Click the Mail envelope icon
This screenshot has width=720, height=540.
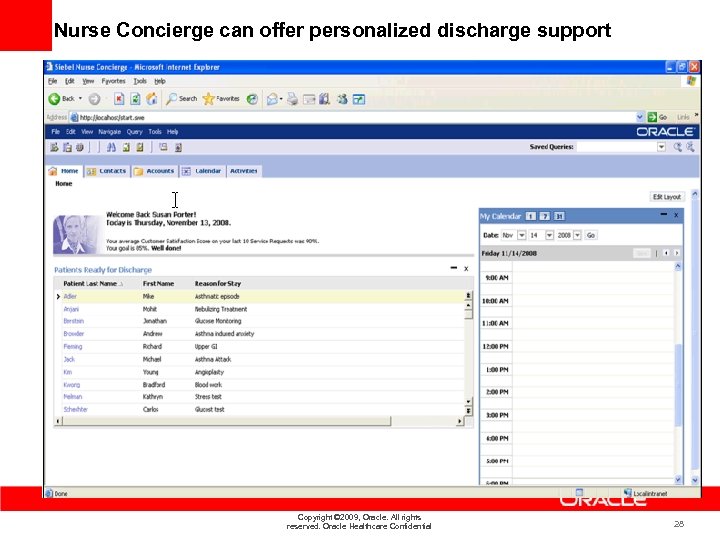[x=272, y=99]
